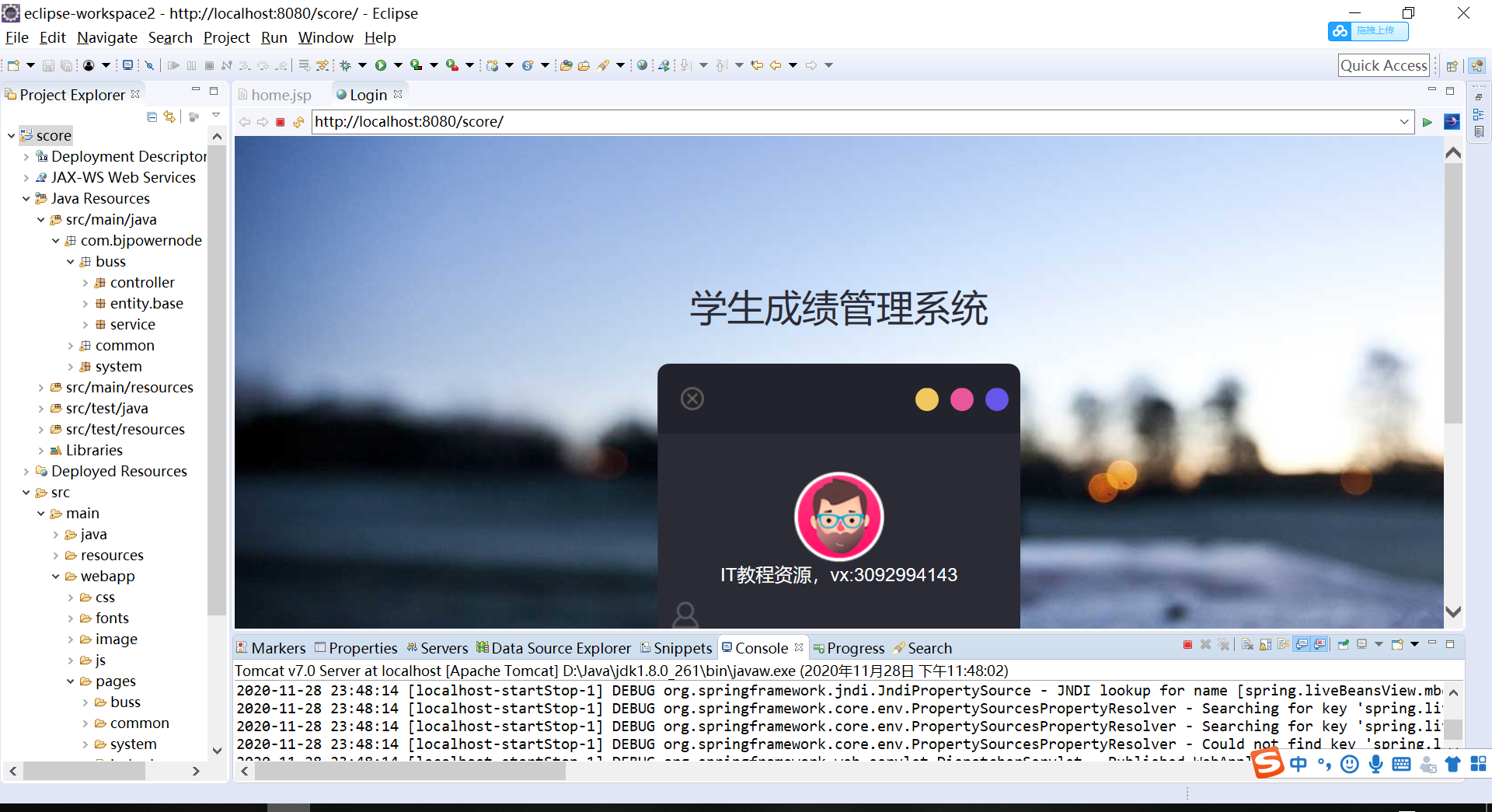Click the New file wizard toolbar icon
The image size is (1492, 812).
point(14,65)
